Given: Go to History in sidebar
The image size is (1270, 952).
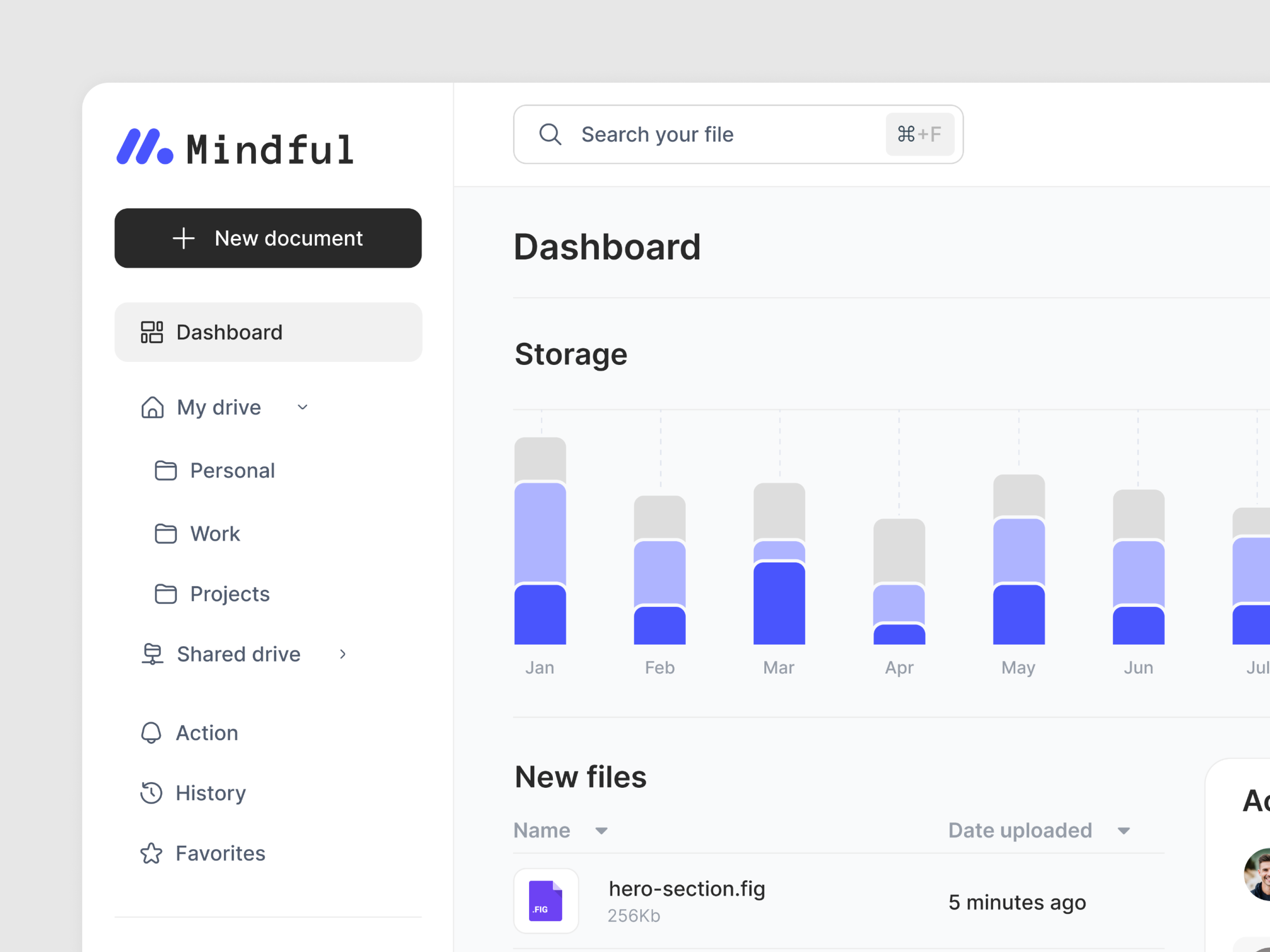Looking at the screenshot, I should pyautogui.click(x=210, y=793).
